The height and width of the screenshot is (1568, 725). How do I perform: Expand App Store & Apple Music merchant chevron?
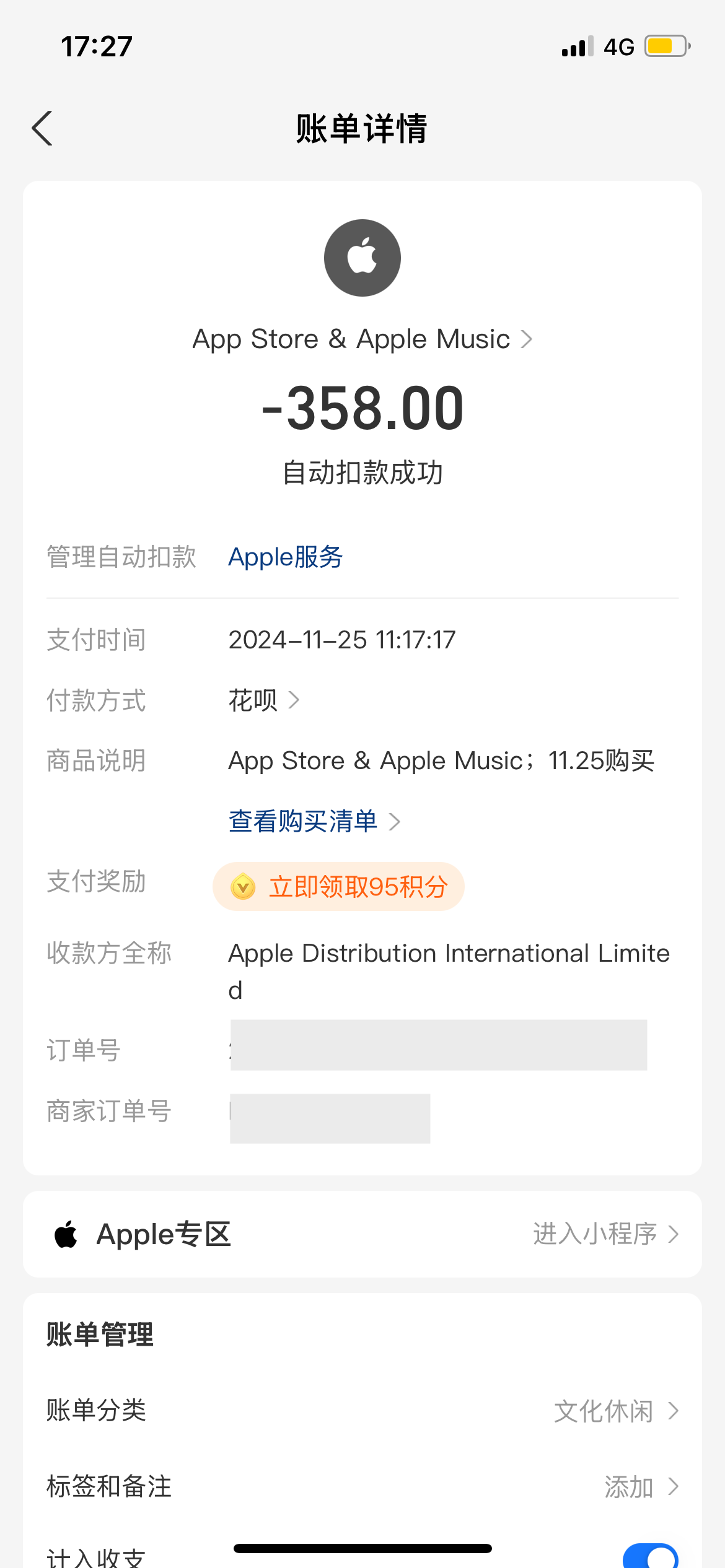527,339
